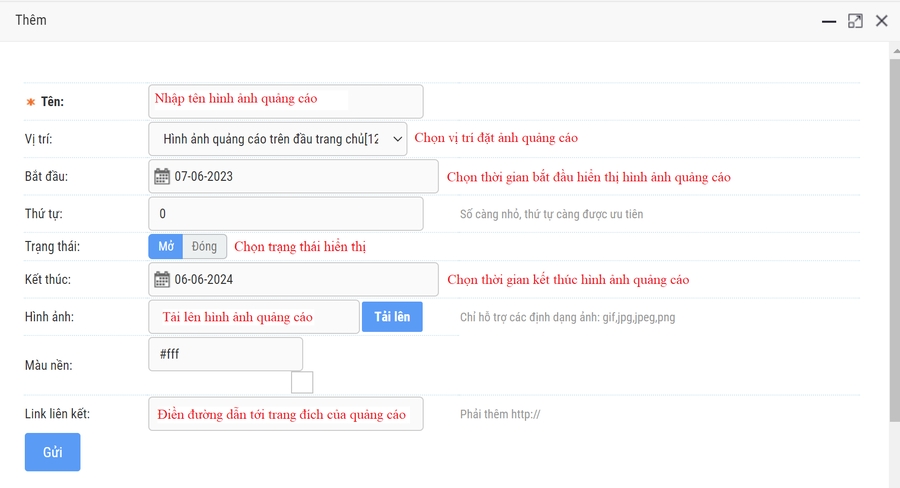Focus the Tên name input field
The image size is (900, 488).
pyautogui.click(x=285, y=101)
